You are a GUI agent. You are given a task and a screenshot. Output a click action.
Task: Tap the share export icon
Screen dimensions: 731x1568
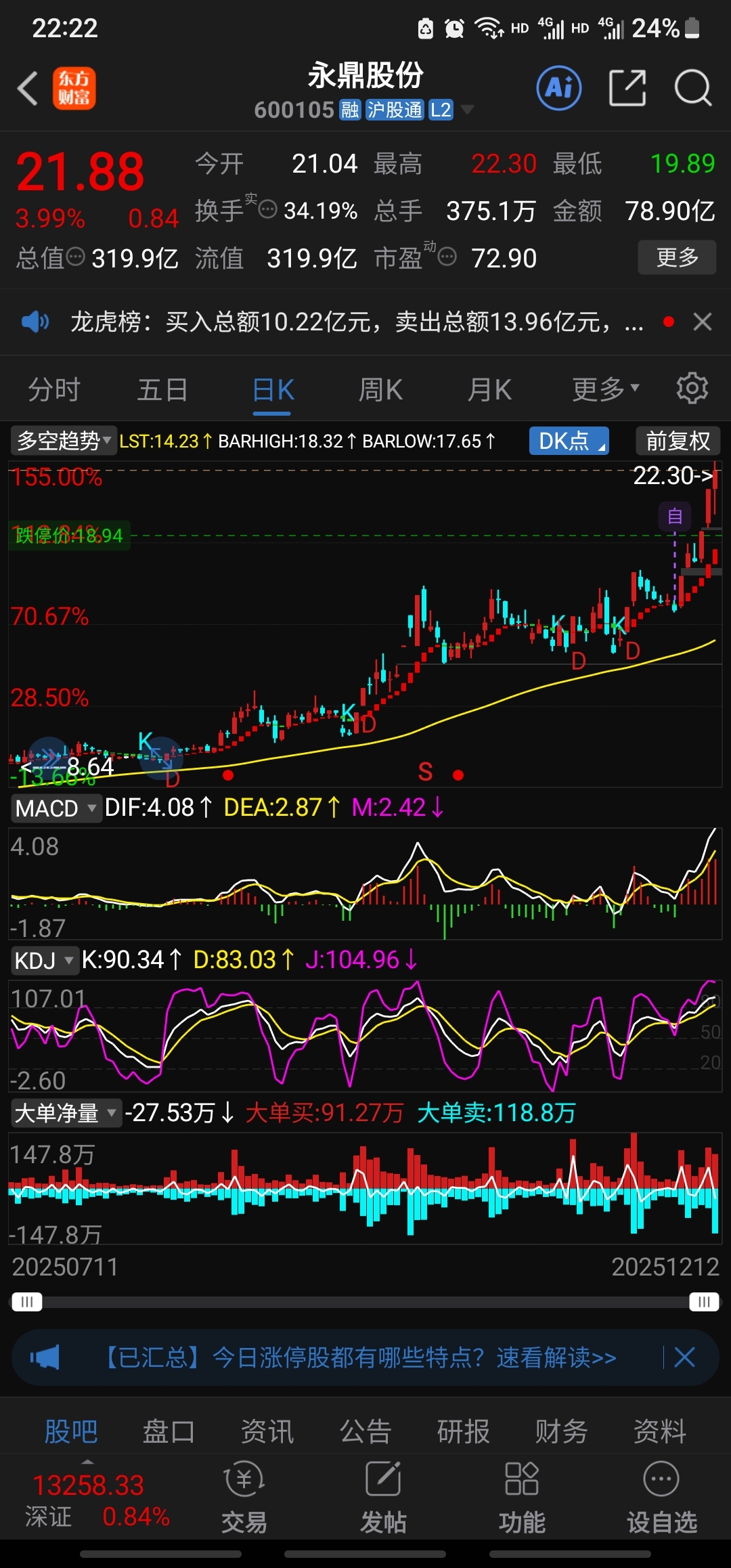click(627, 88)
